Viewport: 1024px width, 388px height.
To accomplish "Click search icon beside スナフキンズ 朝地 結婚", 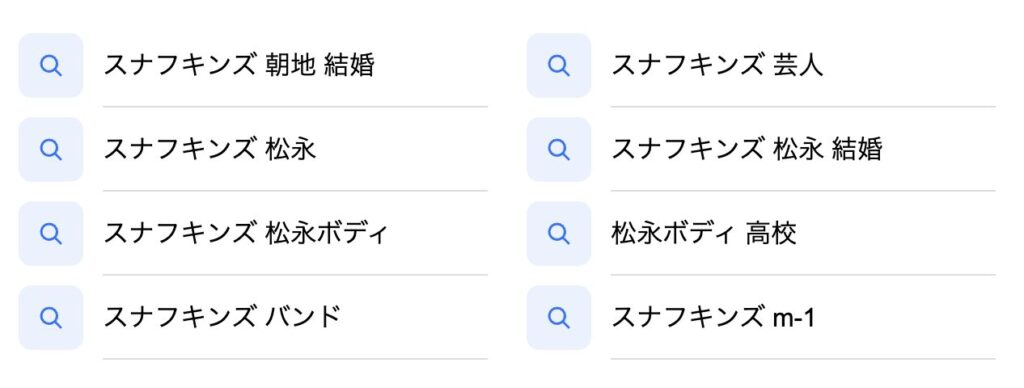I will tap(51, 65).
